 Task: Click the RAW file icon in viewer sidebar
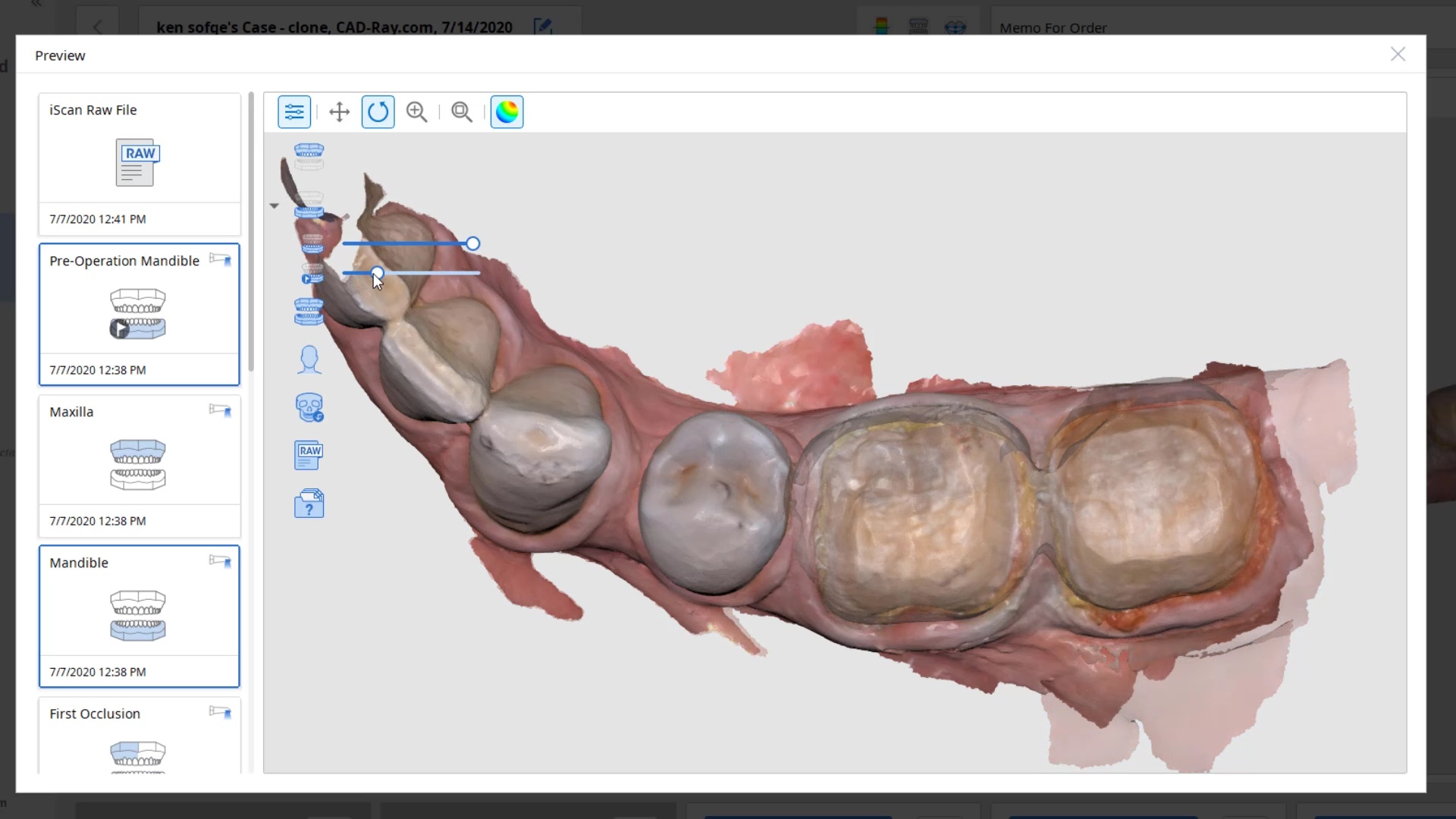[x=309, y=456]
